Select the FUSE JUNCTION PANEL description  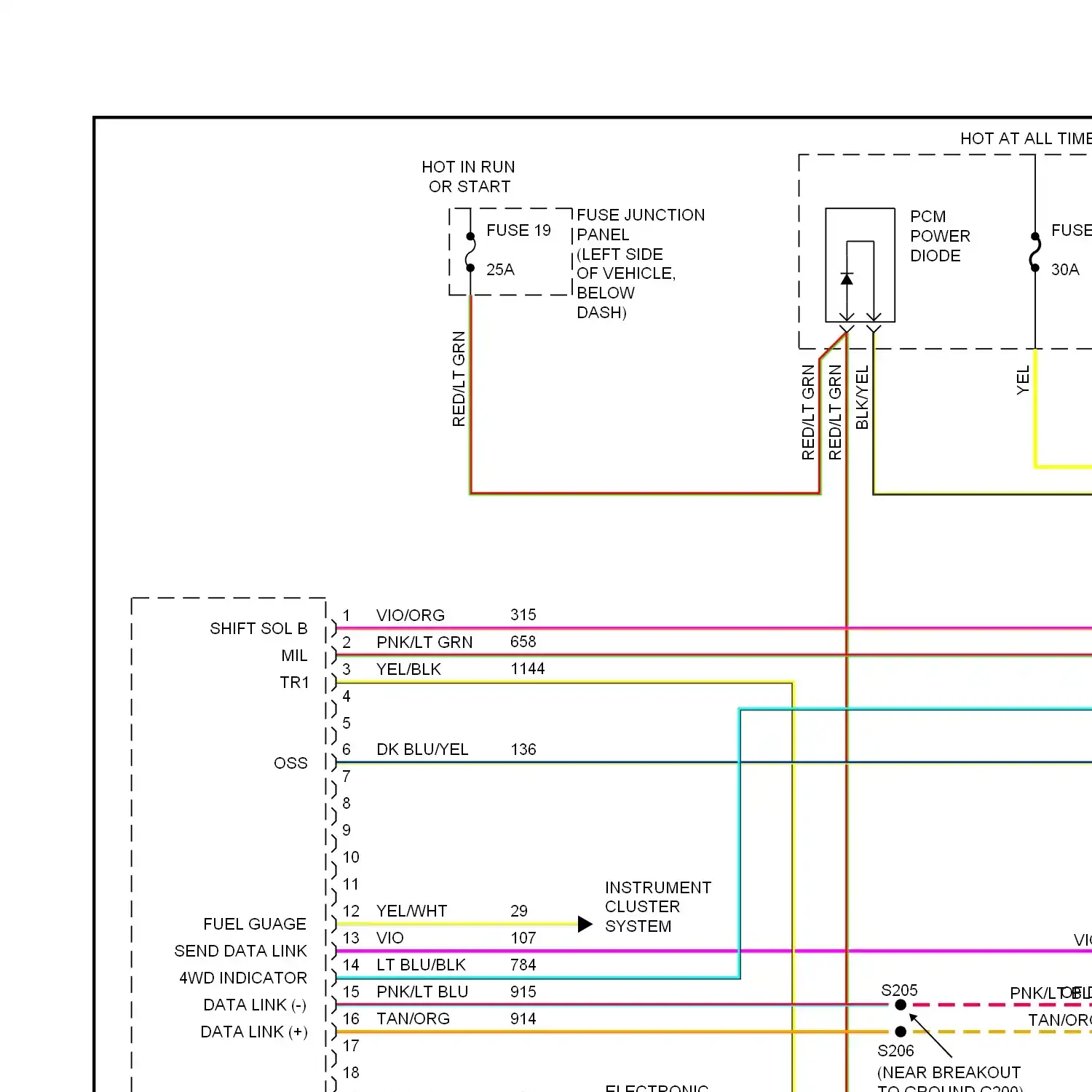(641, 264)
